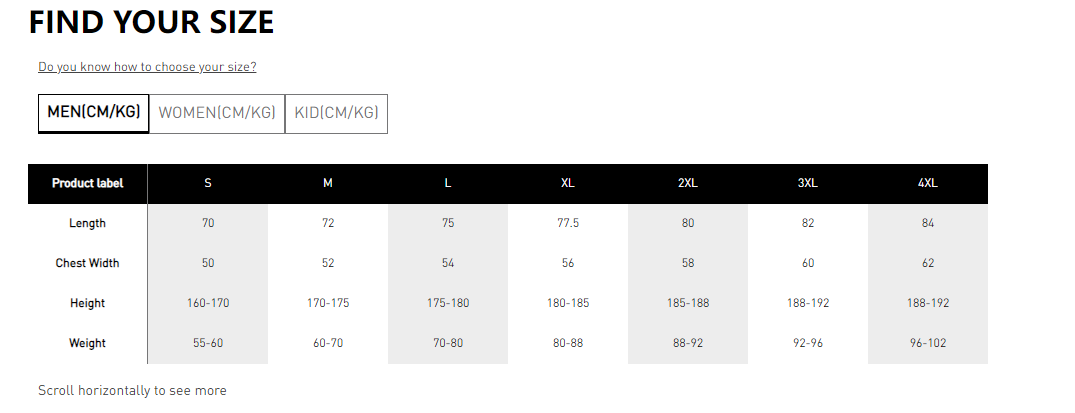This screenshot has width=1075, height=413.
Task: Click the M size column header
Action: (x=328, y=183)
